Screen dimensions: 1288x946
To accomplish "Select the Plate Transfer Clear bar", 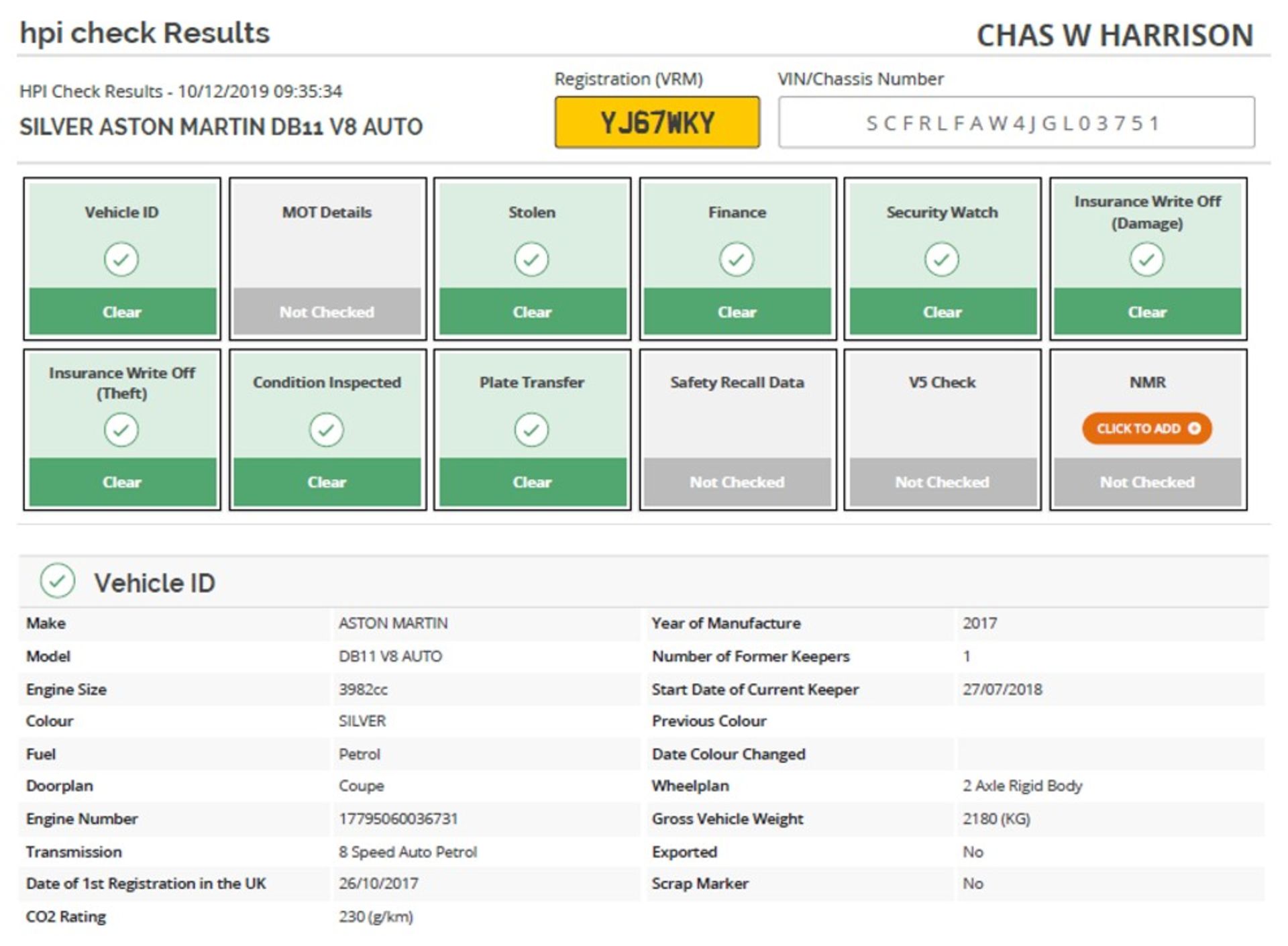I will point(532,482).
